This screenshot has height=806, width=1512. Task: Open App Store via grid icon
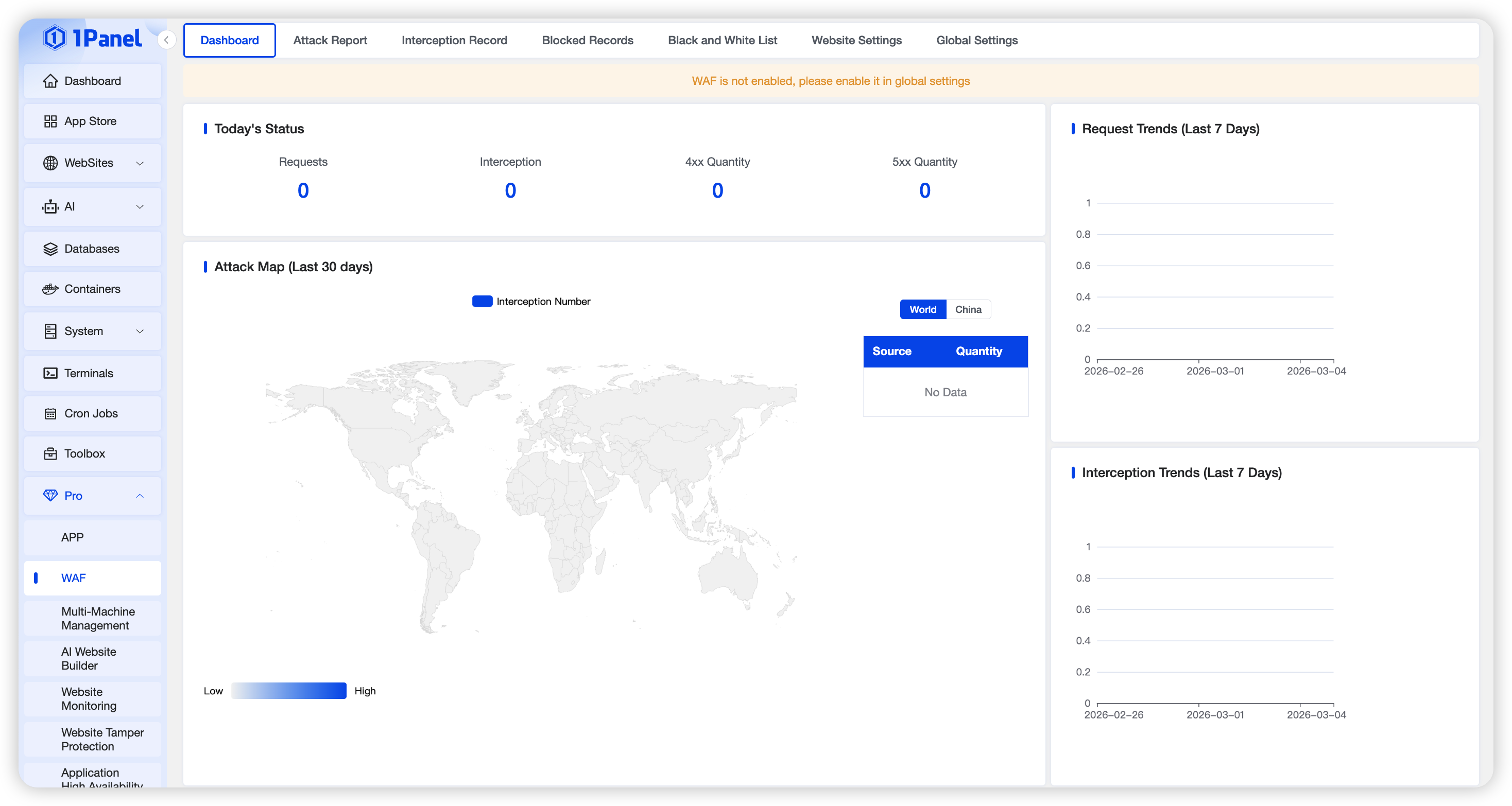[x=50, y=121]
